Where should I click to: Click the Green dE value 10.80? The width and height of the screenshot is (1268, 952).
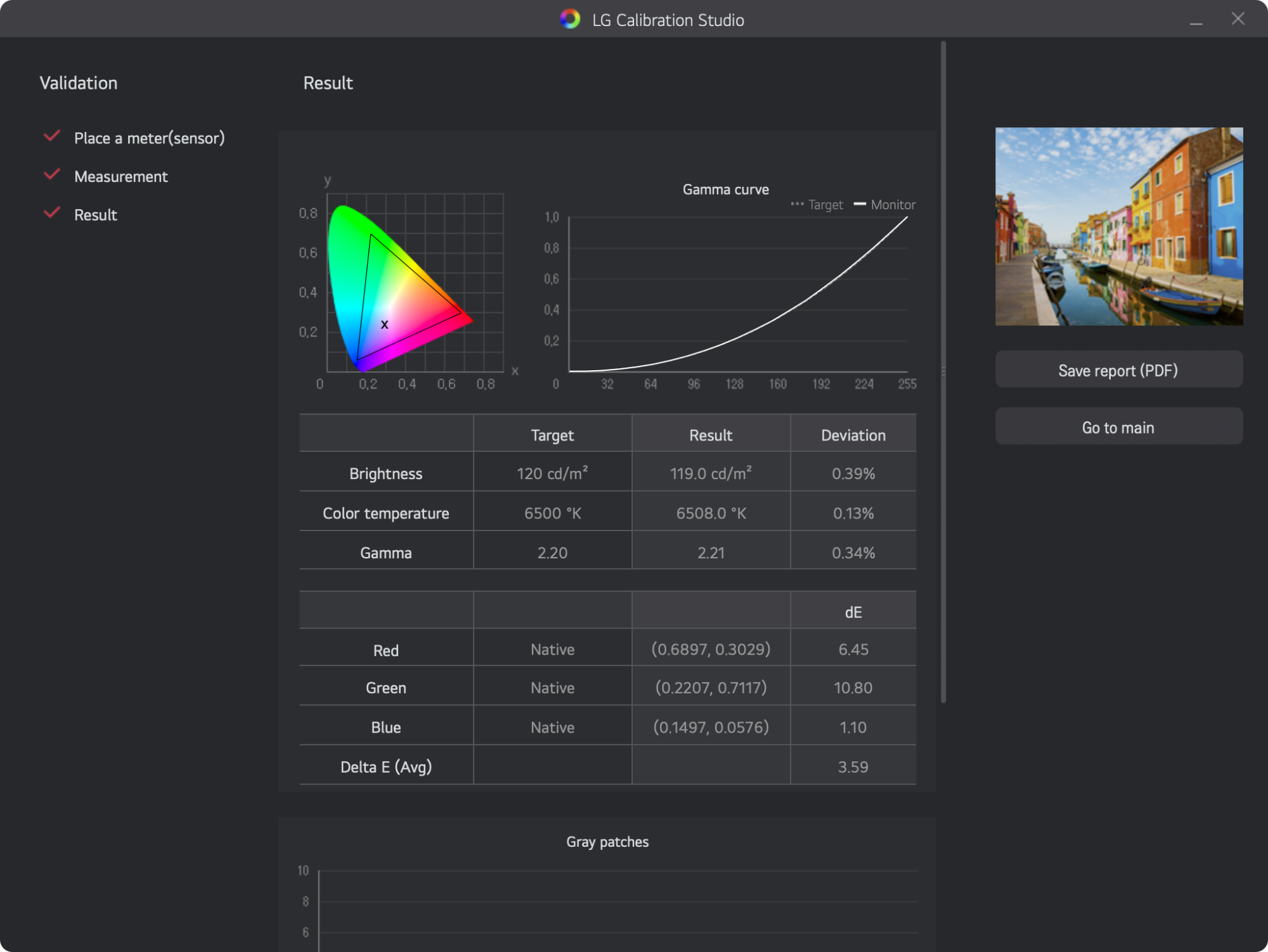tap(853, 688)
